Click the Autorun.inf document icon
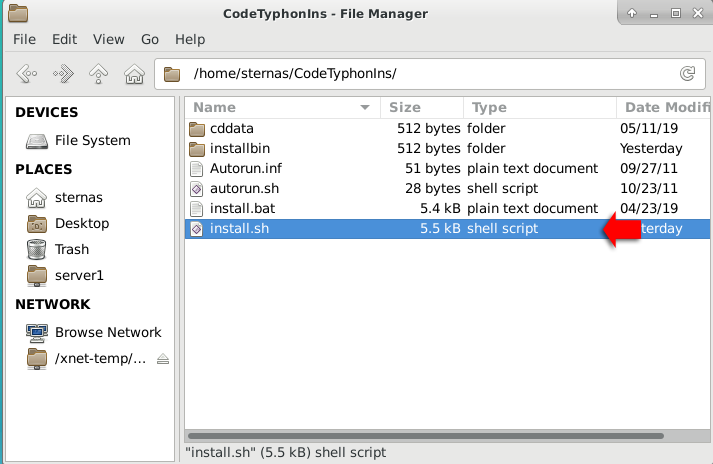The width and height of the screenshot is (713, 464). (x=196, y=169)
